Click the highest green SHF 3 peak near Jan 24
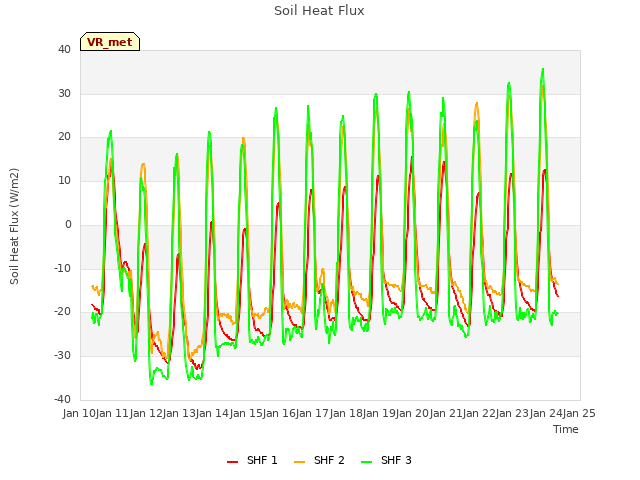This screenshot has height=480, width=640. [543, 69]
